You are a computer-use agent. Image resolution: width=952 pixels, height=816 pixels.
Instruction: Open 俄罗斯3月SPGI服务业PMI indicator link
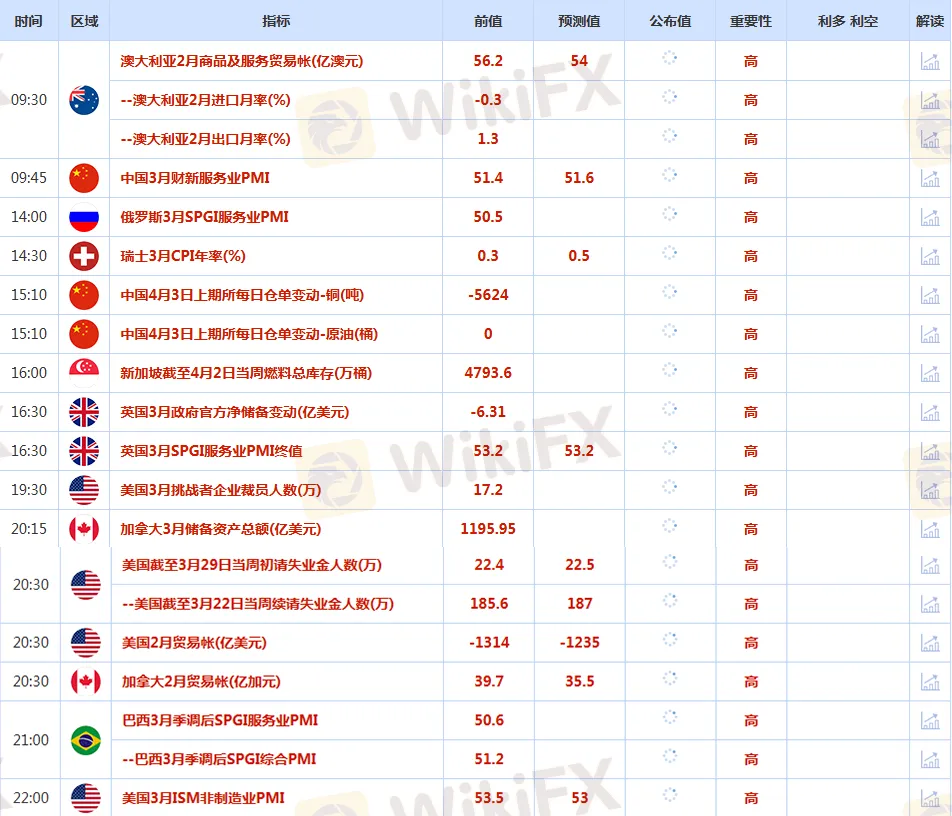[204, 217]
